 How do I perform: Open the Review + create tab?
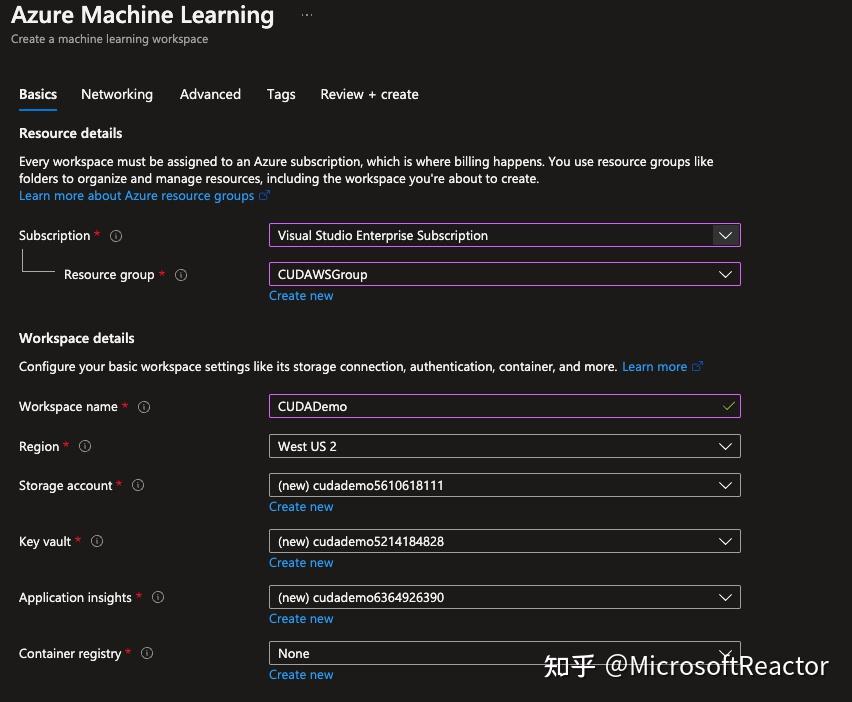369,95
